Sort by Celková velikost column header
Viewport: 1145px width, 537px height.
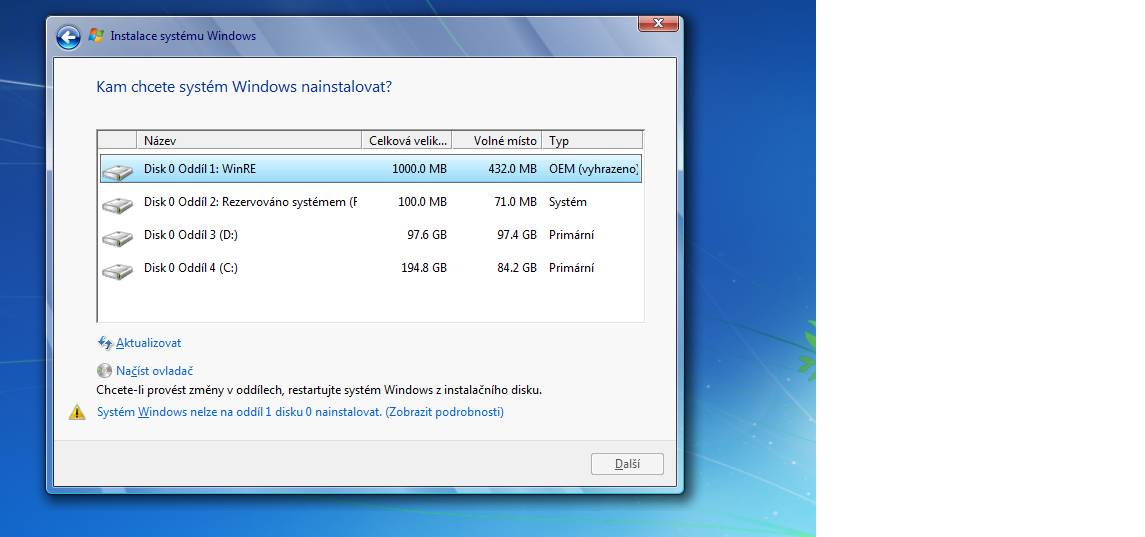point(407,140)
